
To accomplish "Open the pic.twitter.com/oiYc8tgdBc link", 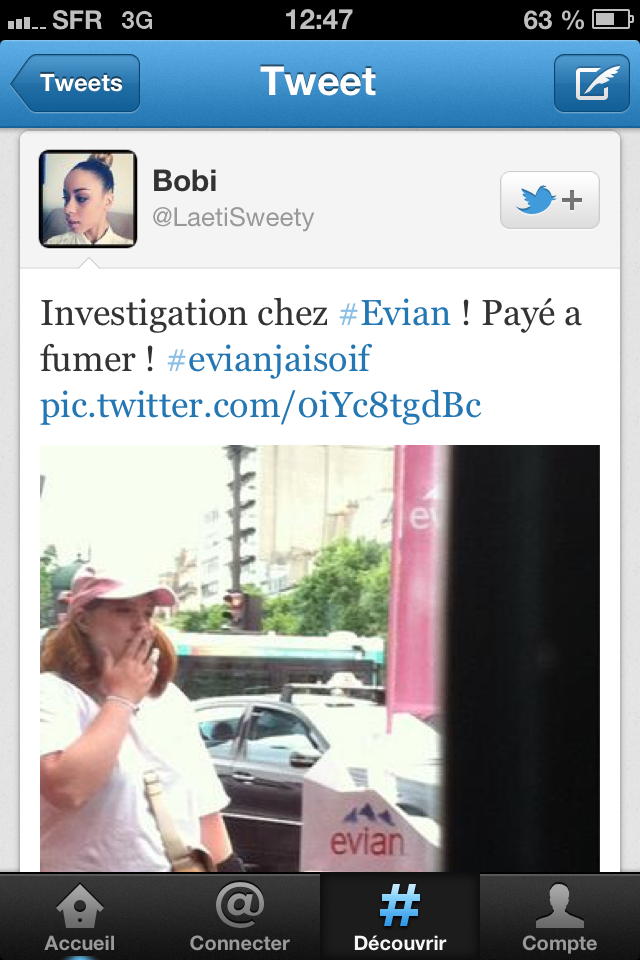I will pos(261,405).
